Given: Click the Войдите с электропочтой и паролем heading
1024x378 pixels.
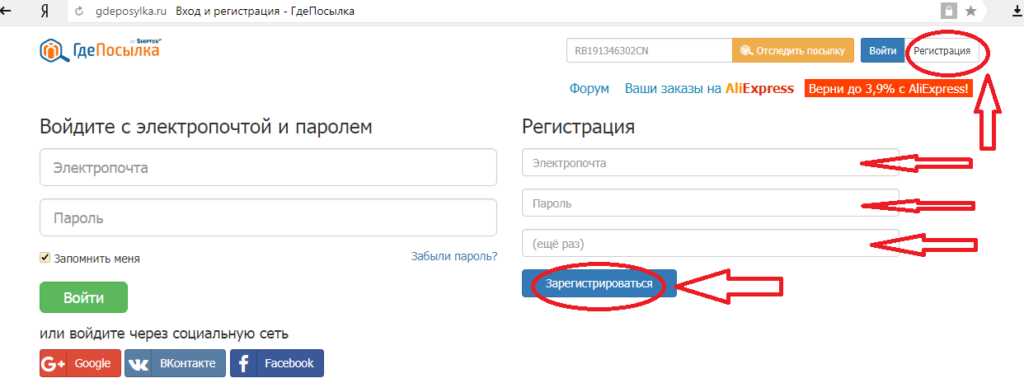Looking at the screenshot, I should click(206, 126).
